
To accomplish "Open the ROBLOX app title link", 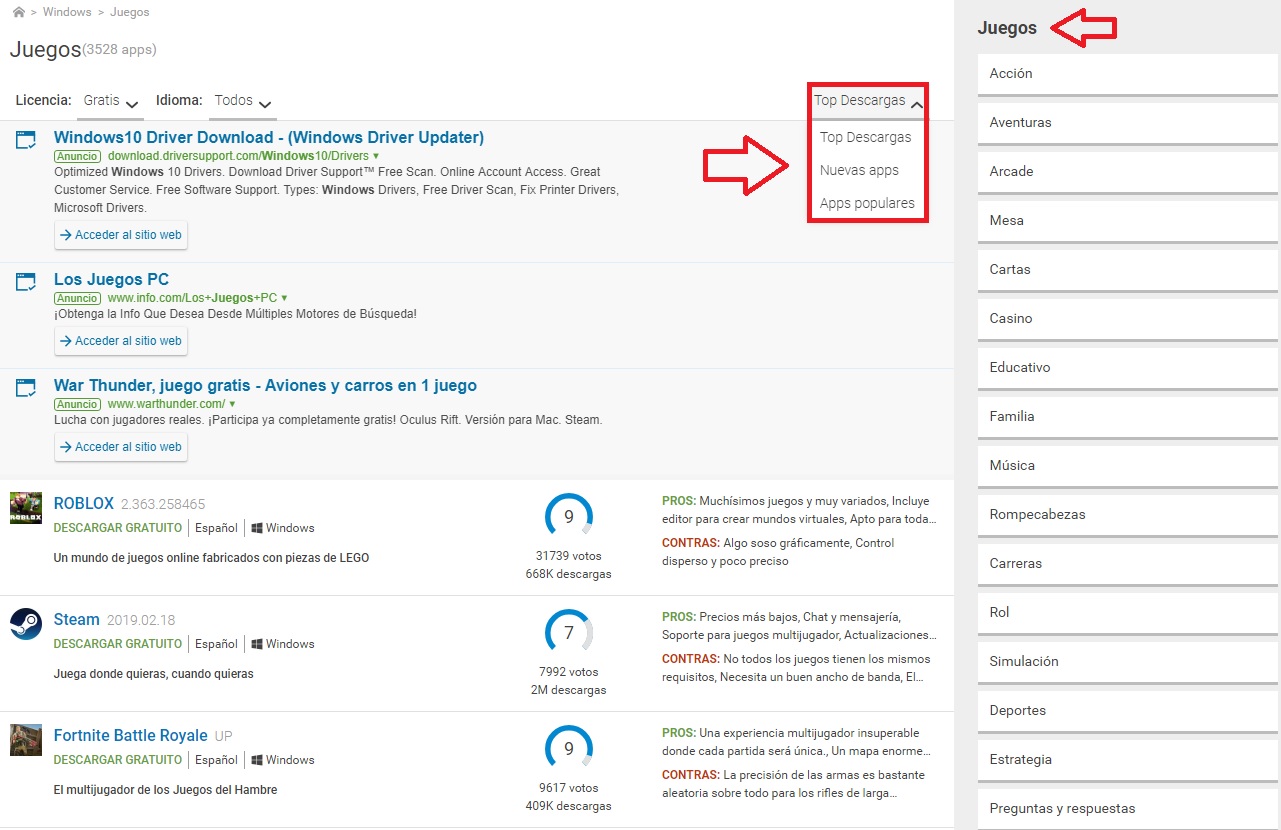I will pyautogui.click(x=84, y=503).
